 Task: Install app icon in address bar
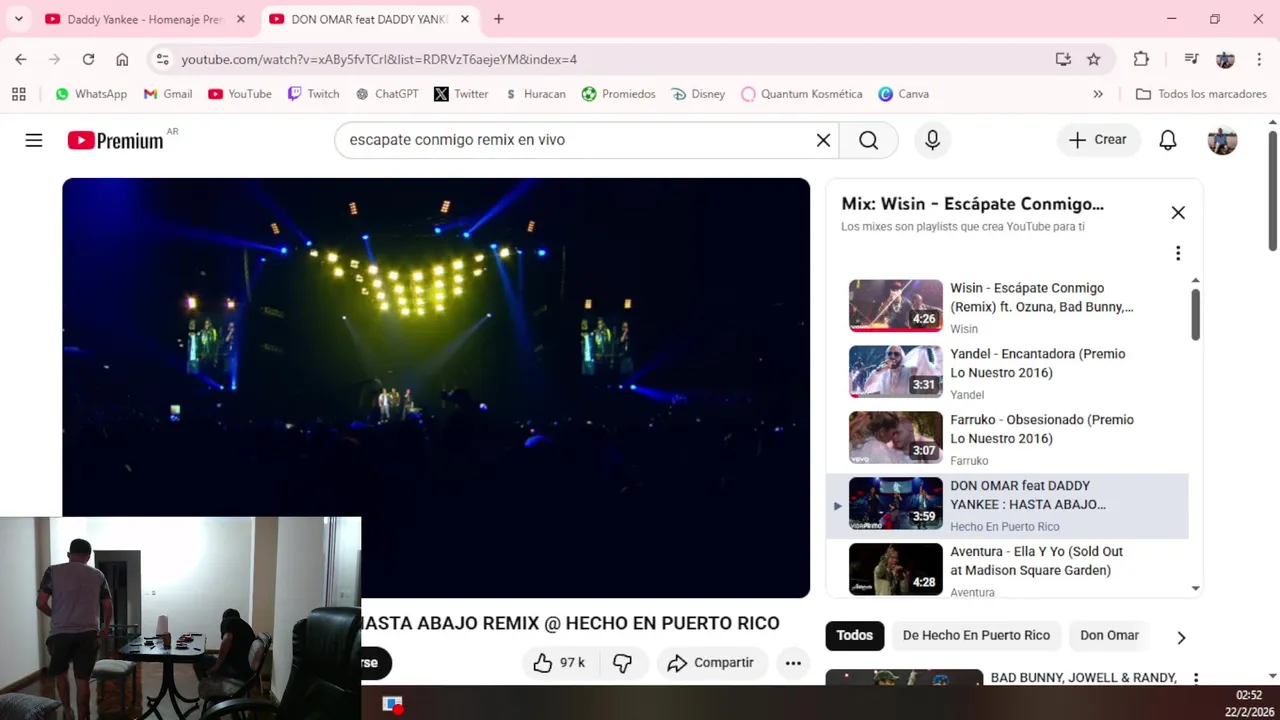point(1063,59)
